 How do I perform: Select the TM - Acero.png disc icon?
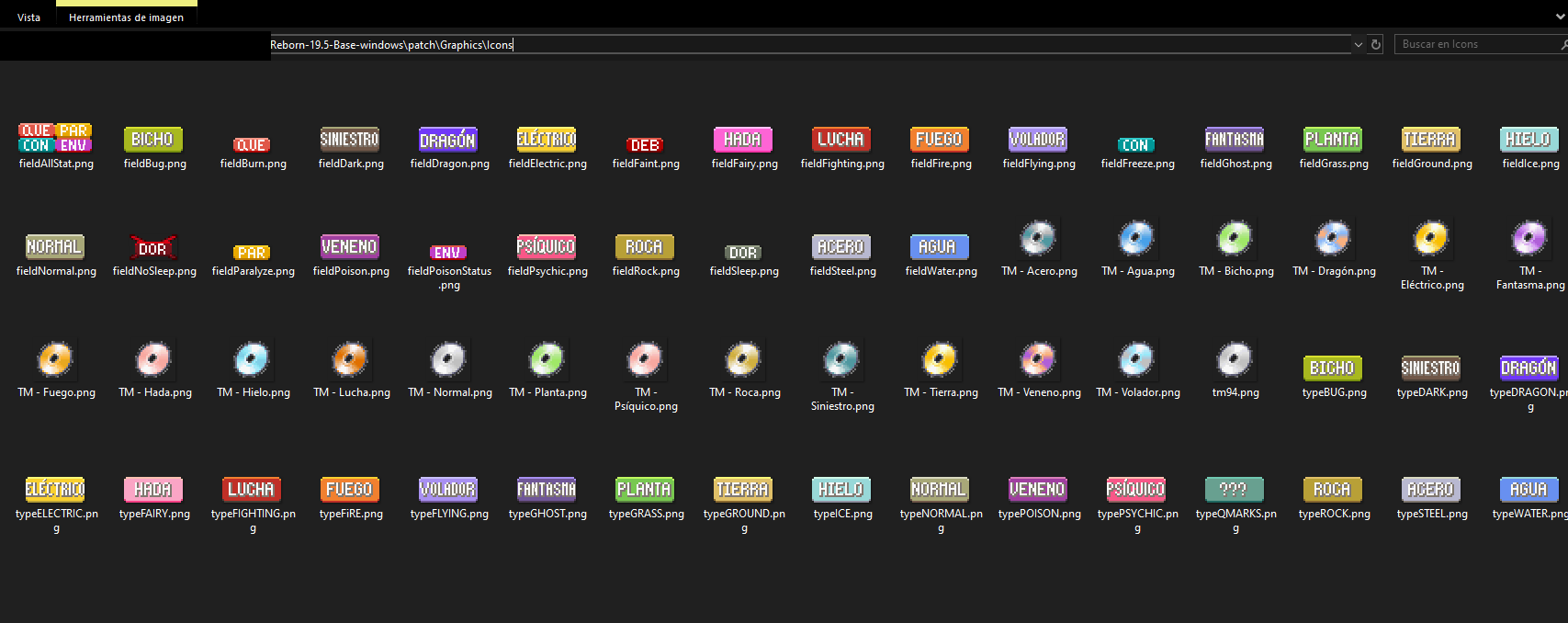1038,239
